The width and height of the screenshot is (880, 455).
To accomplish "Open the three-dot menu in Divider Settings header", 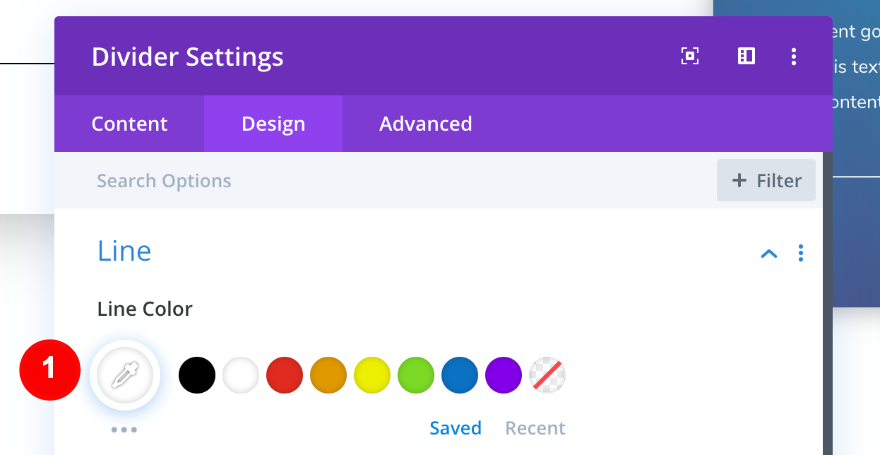I will point(794,56).
